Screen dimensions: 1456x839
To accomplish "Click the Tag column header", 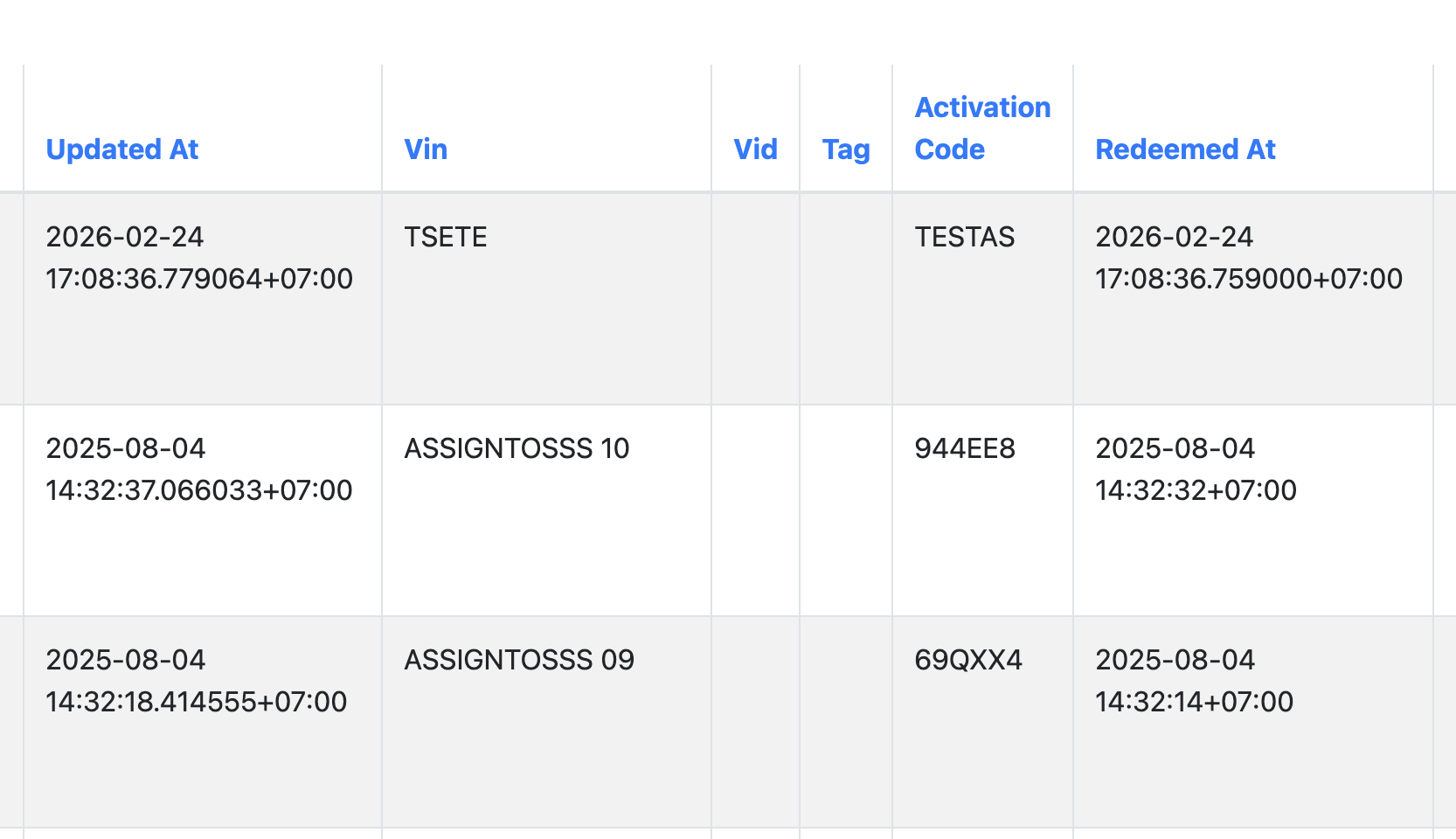I will point(845,149).
